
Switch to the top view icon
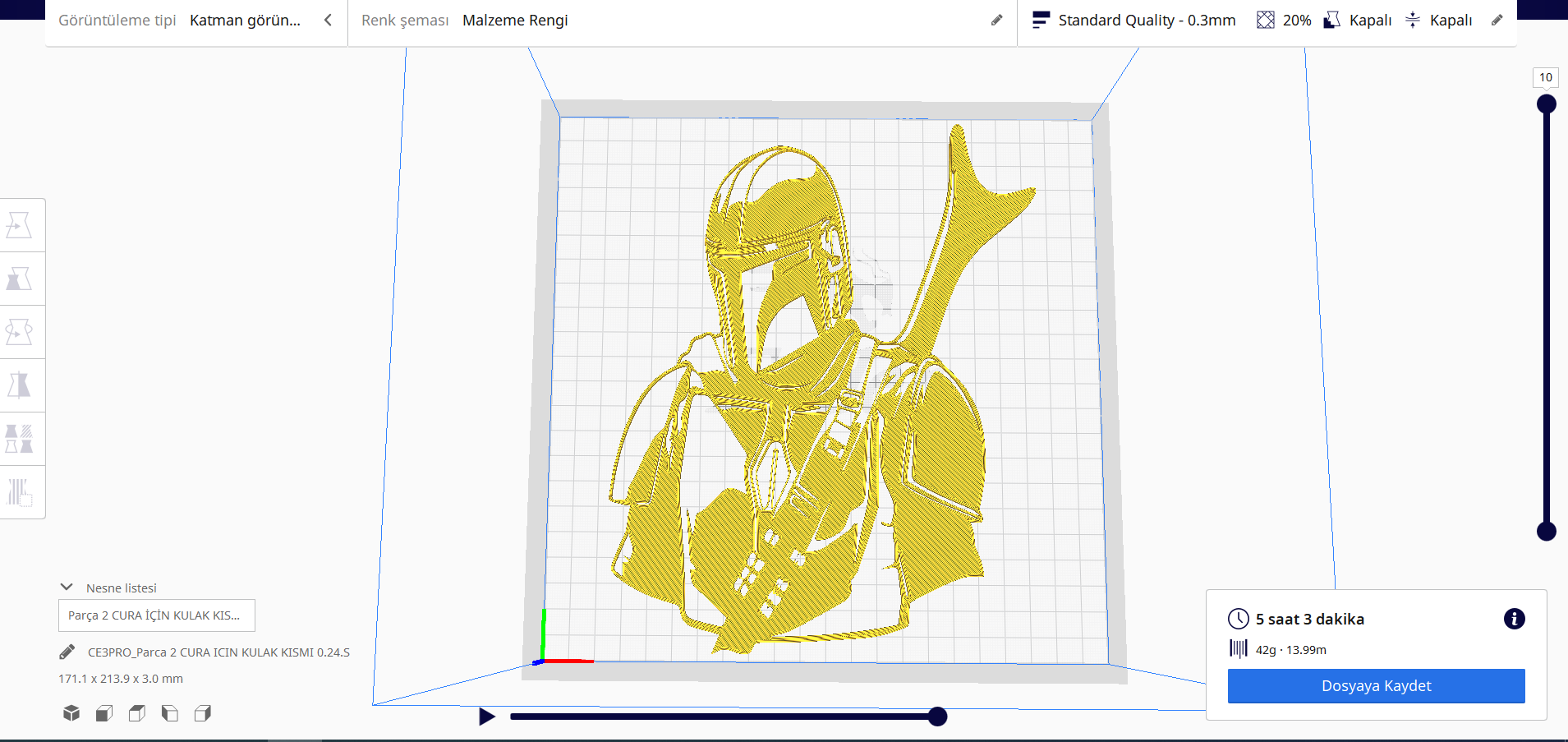pos(137,713)
